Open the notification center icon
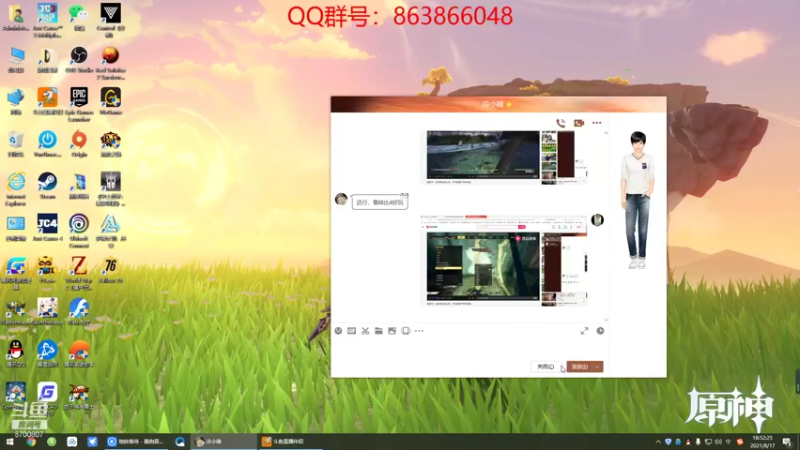800x450 pixels. [787, 441]
